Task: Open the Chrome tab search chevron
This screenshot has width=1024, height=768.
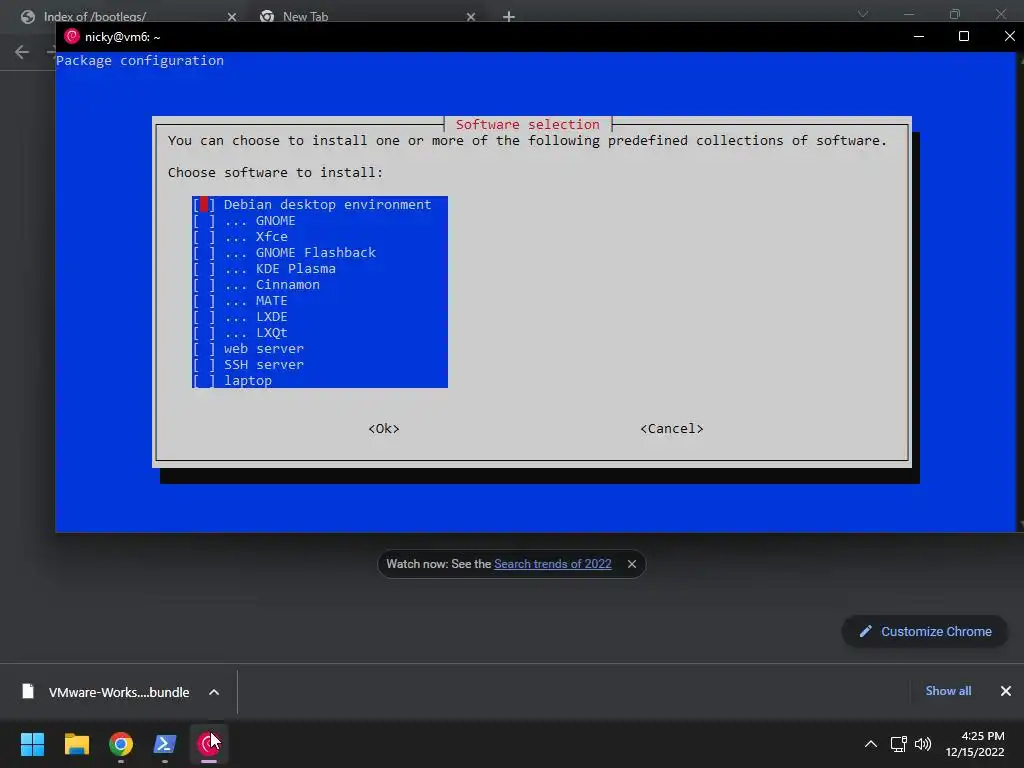Action: 863,14
